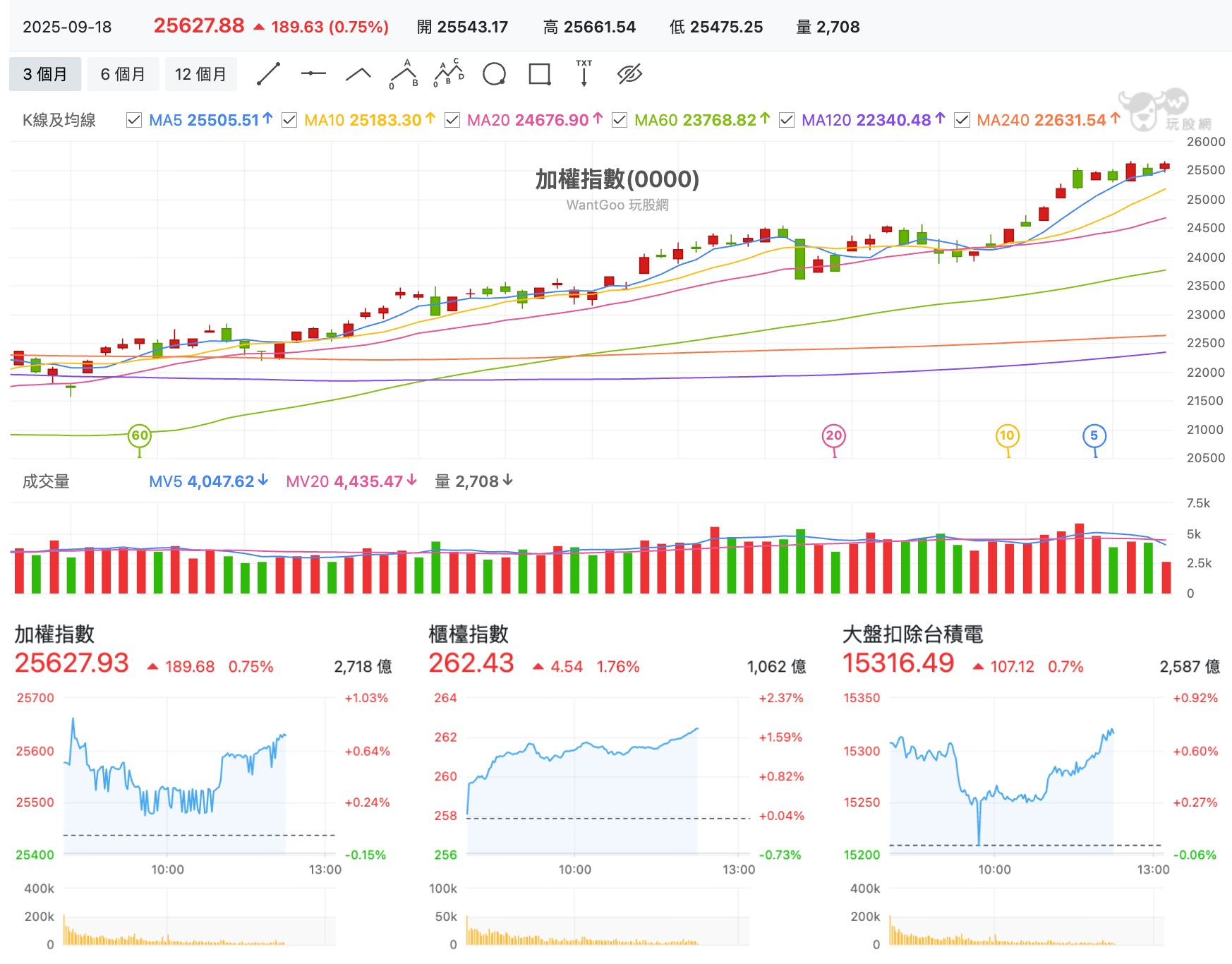1232x964 pixels.
Task: Click the blue 5 marker on chart
Action: click(1094, 435)
